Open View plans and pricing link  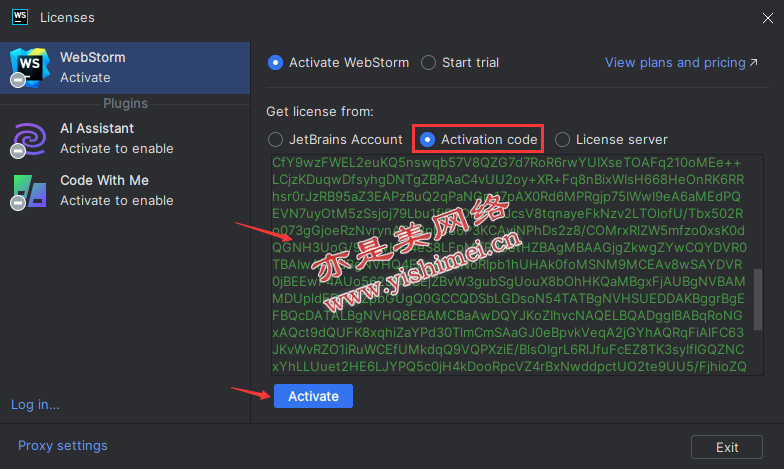pos(681,62)
